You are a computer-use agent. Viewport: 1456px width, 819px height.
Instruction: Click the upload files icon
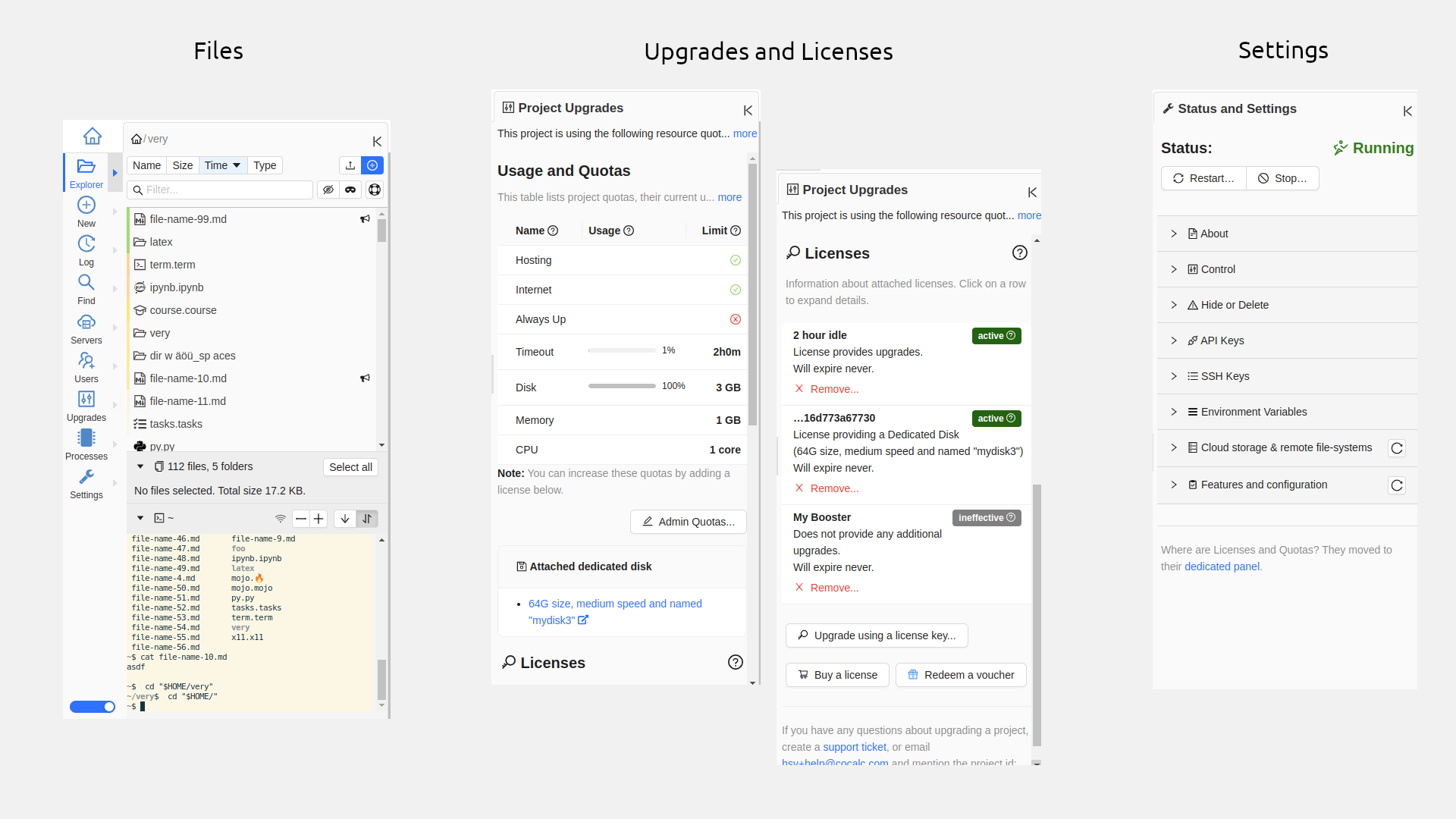(350, 165)
